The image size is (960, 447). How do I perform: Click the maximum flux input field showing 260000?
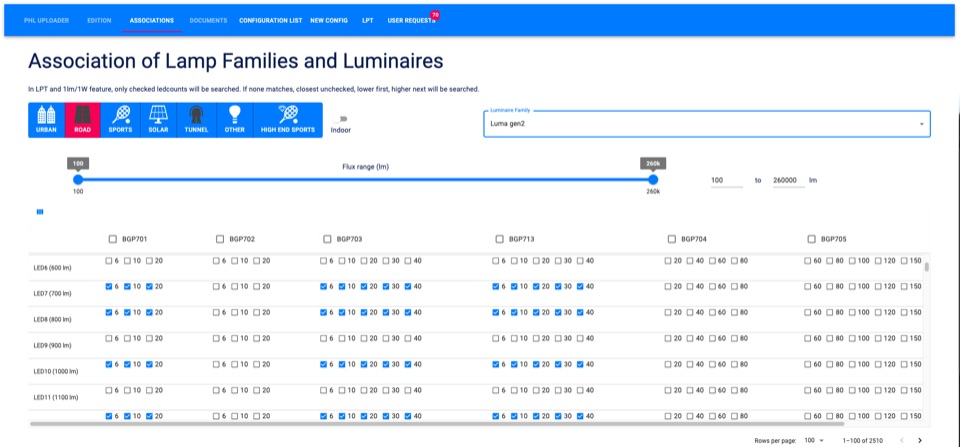click(789, 181)
